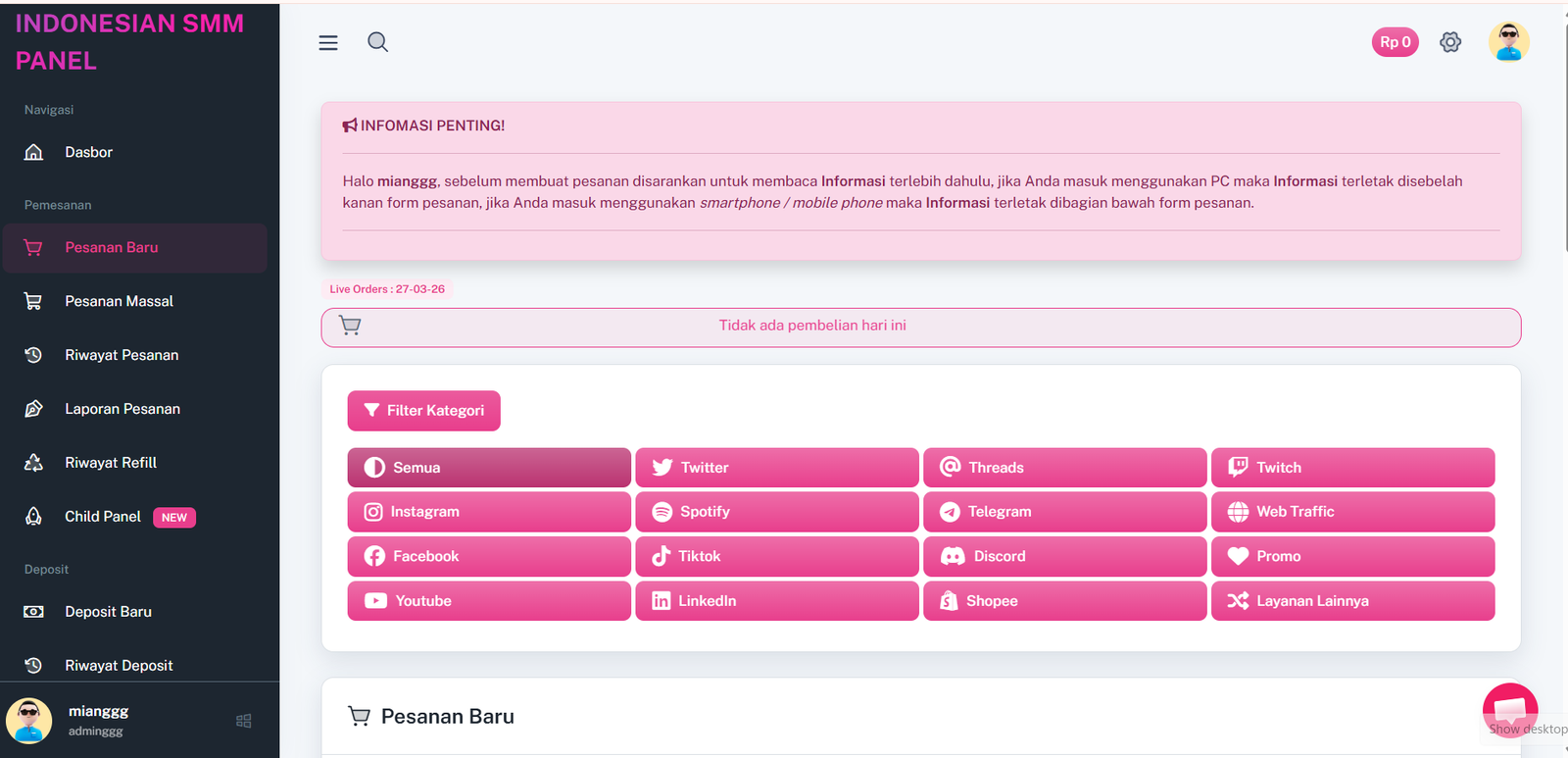This screenshot has height=758, width=1568.
Task: Open Deposit Baru from sidebar
Action: (x=108, y=612)
